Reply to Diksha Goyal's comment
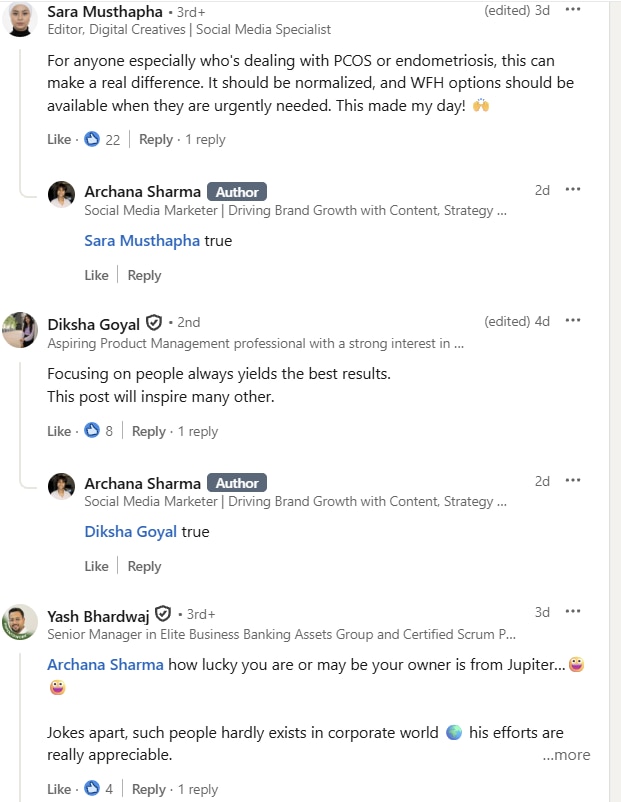This screenshot has width=621, height=802. click(148, 431)
